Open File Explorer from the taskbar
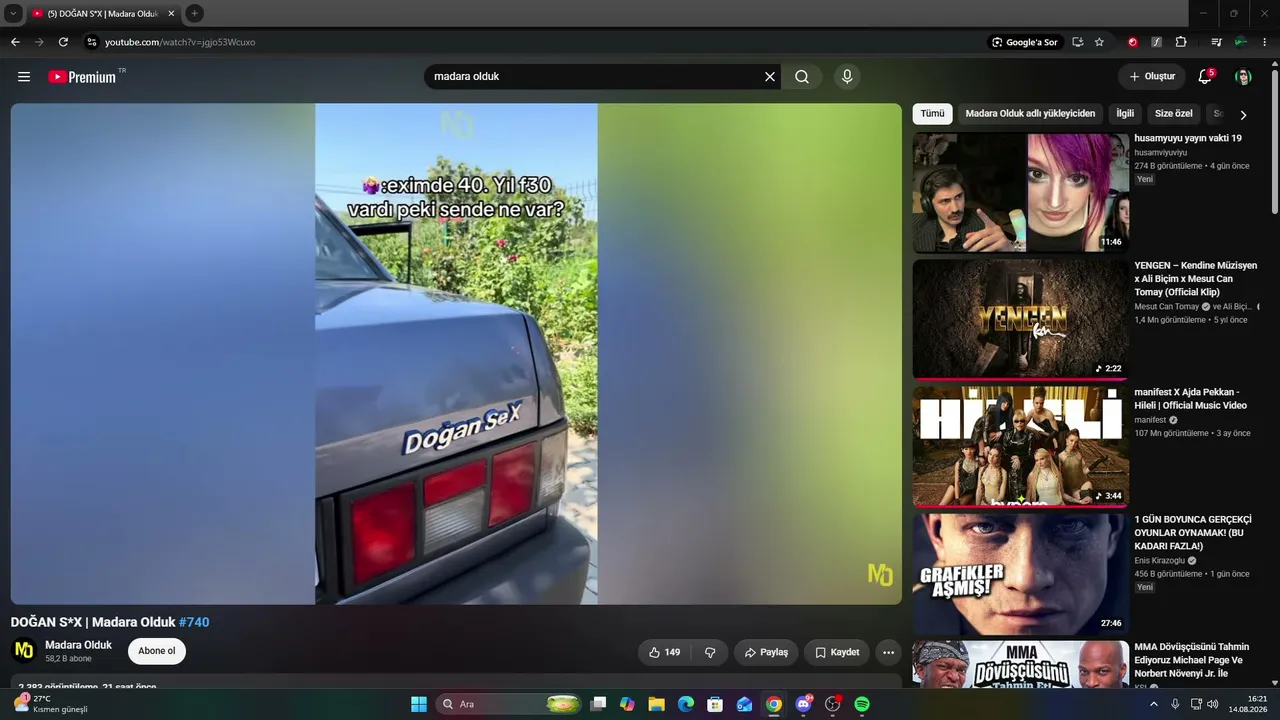1280x720 pixels. [656, 704]
